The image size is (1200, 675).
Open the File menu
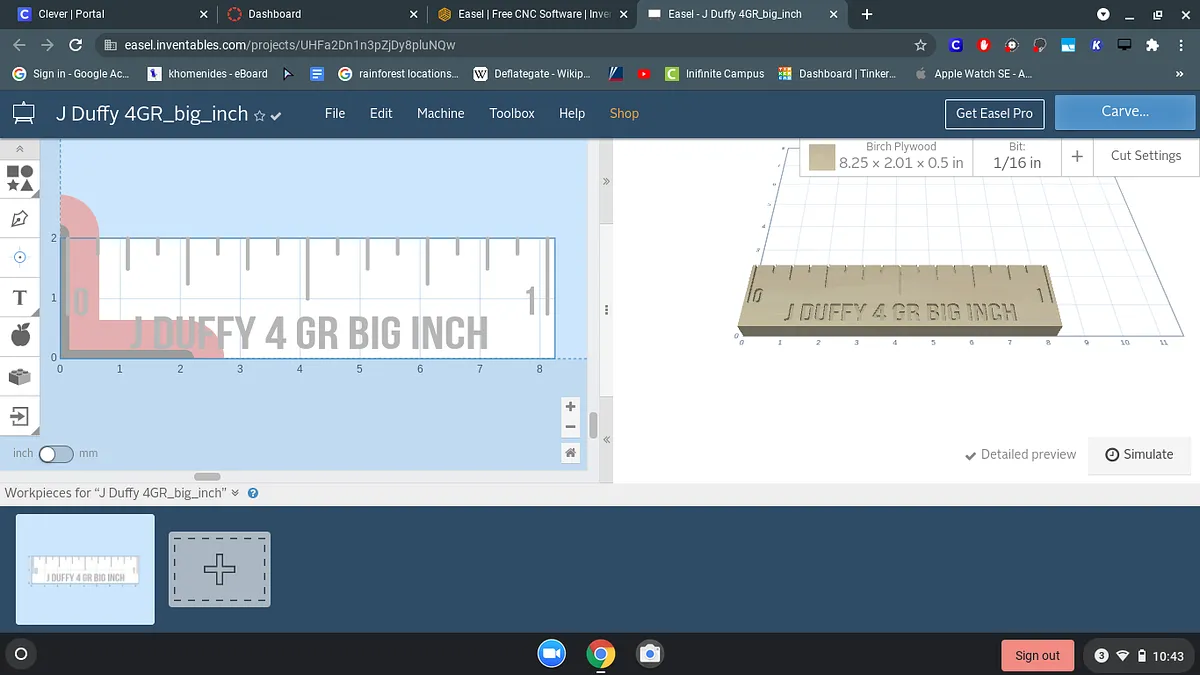click(335, 113)
